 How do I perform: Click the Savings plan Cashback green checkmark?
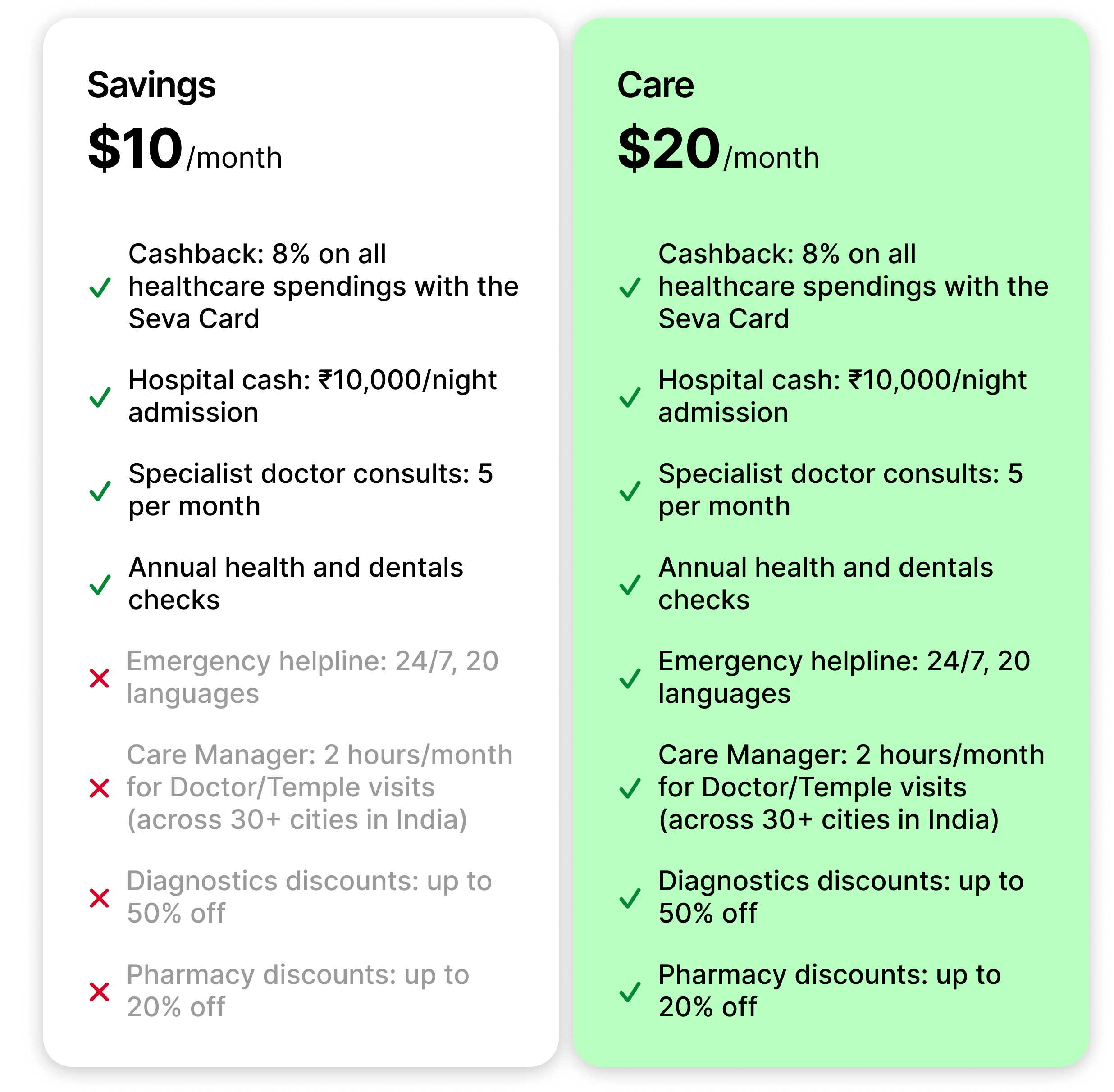click(x=100, y=287)
